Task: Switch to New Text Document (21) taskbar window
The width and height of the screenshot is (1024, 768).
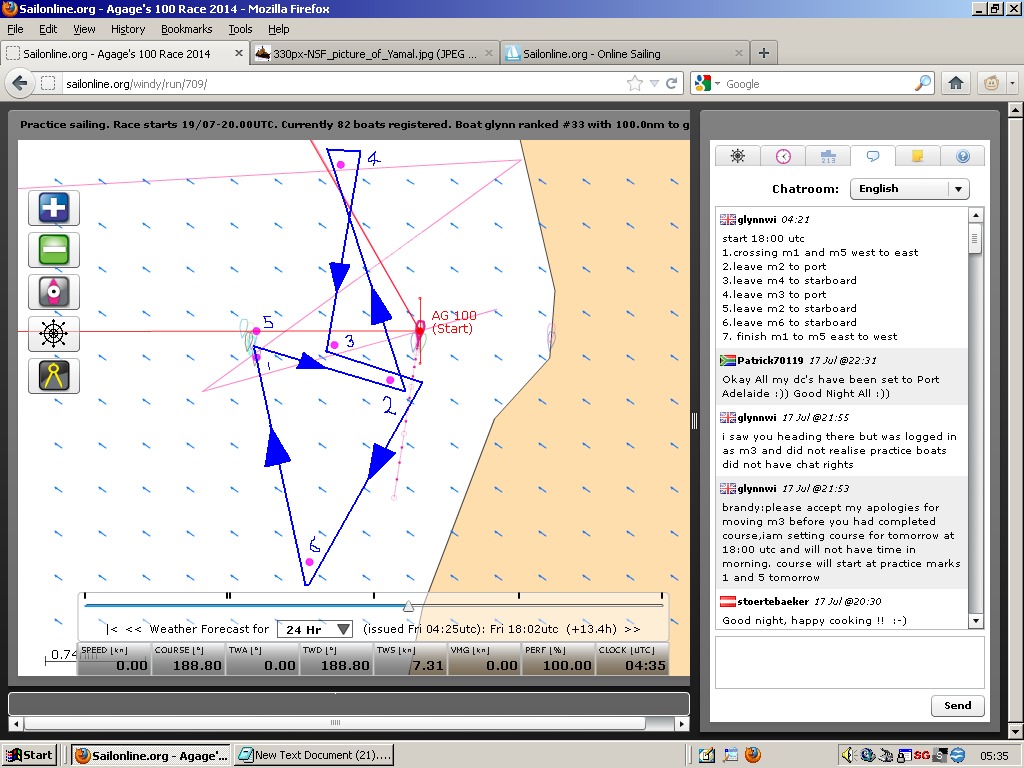Action: [314, 755]
